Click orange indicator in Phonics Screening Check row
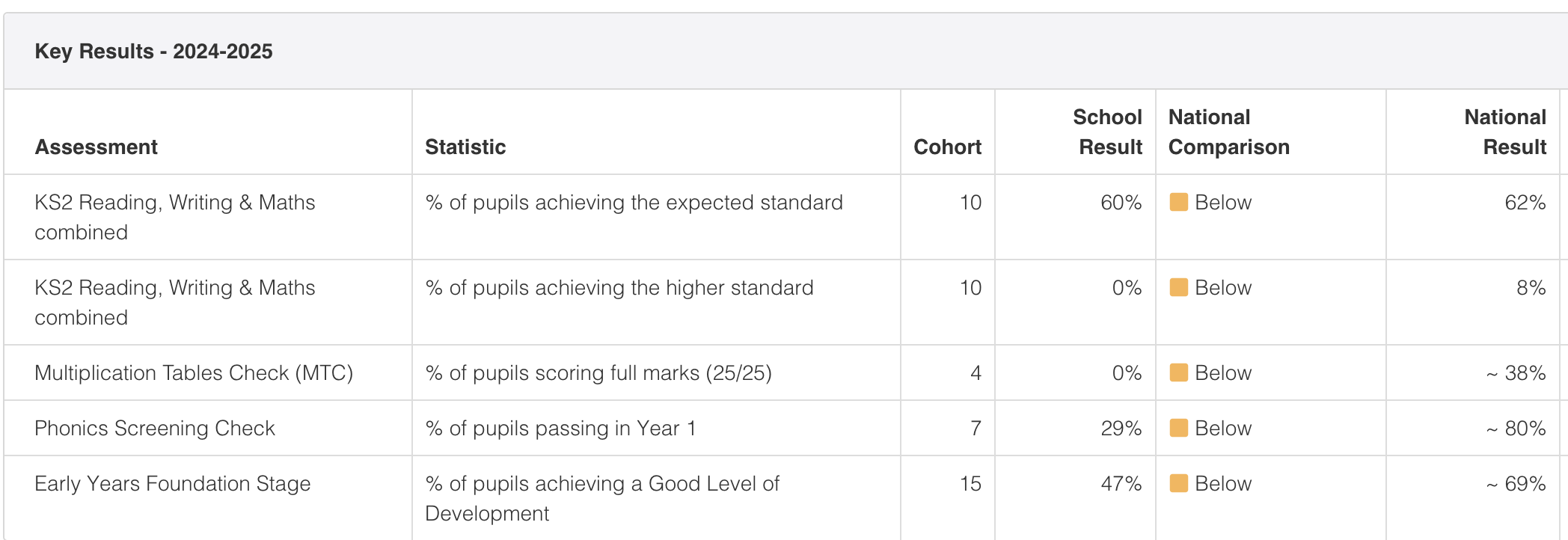This screenshot has width=1568, height=540. click(1178, 429)
